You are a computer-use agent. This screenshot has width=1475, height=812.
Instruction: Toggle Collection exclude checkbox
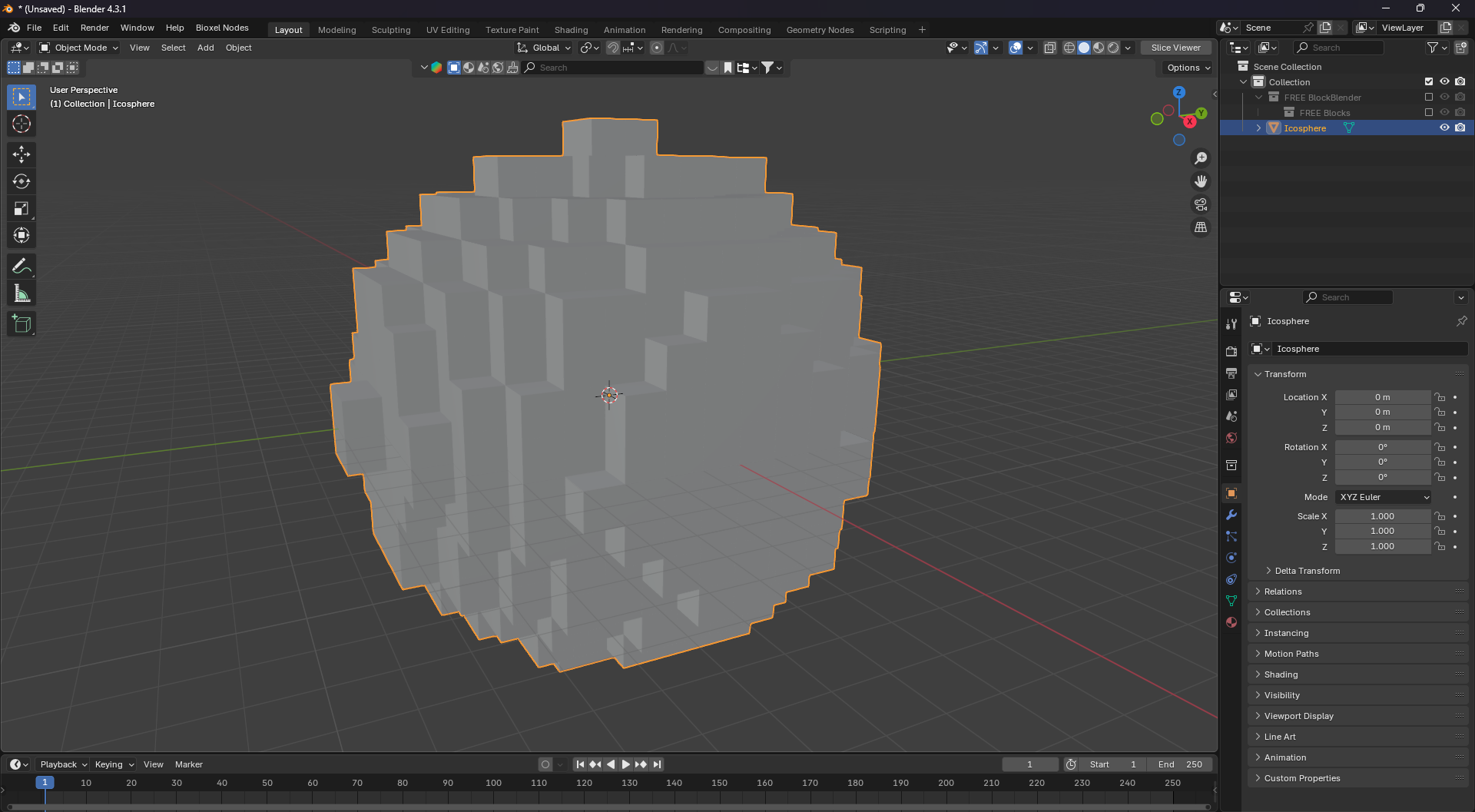[1429, 81]
